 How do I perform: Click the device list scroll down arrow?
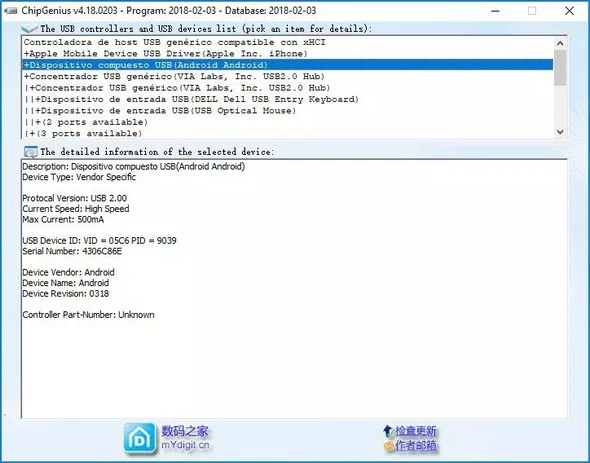[x=560, y=132]
